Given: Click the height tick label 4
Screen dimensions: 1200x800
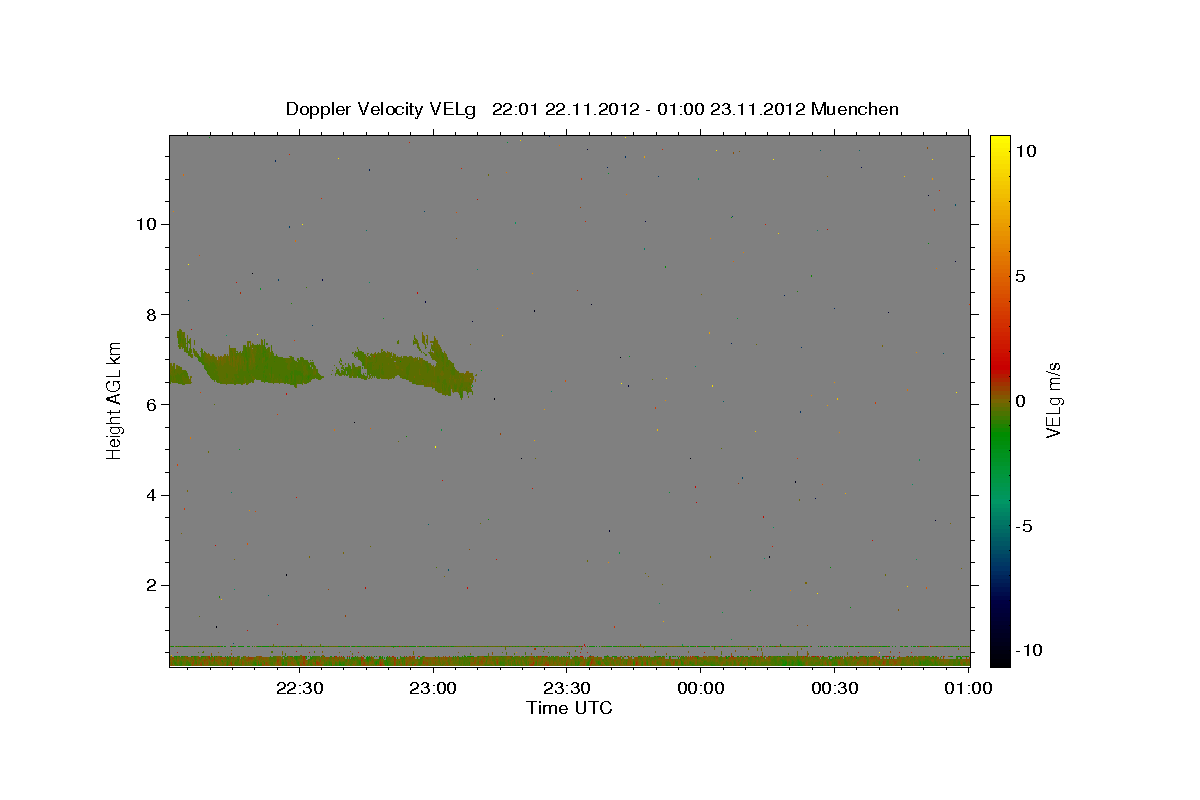Looking at the screenshot, I should click(x=149, y=495).
